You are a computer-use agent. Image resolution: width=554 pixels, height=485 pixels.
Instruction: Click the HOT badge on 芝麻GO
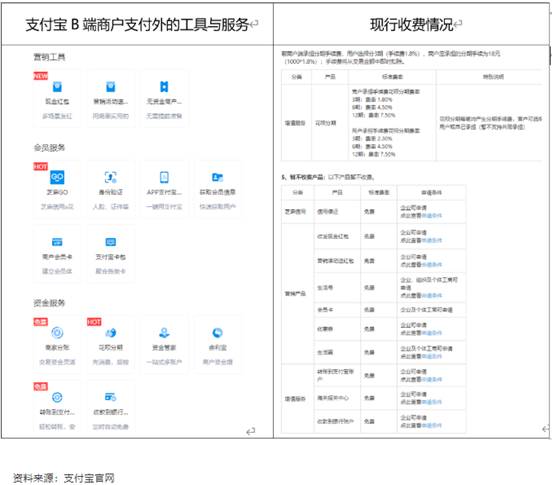pyautogui.click(x=41, y=166)
